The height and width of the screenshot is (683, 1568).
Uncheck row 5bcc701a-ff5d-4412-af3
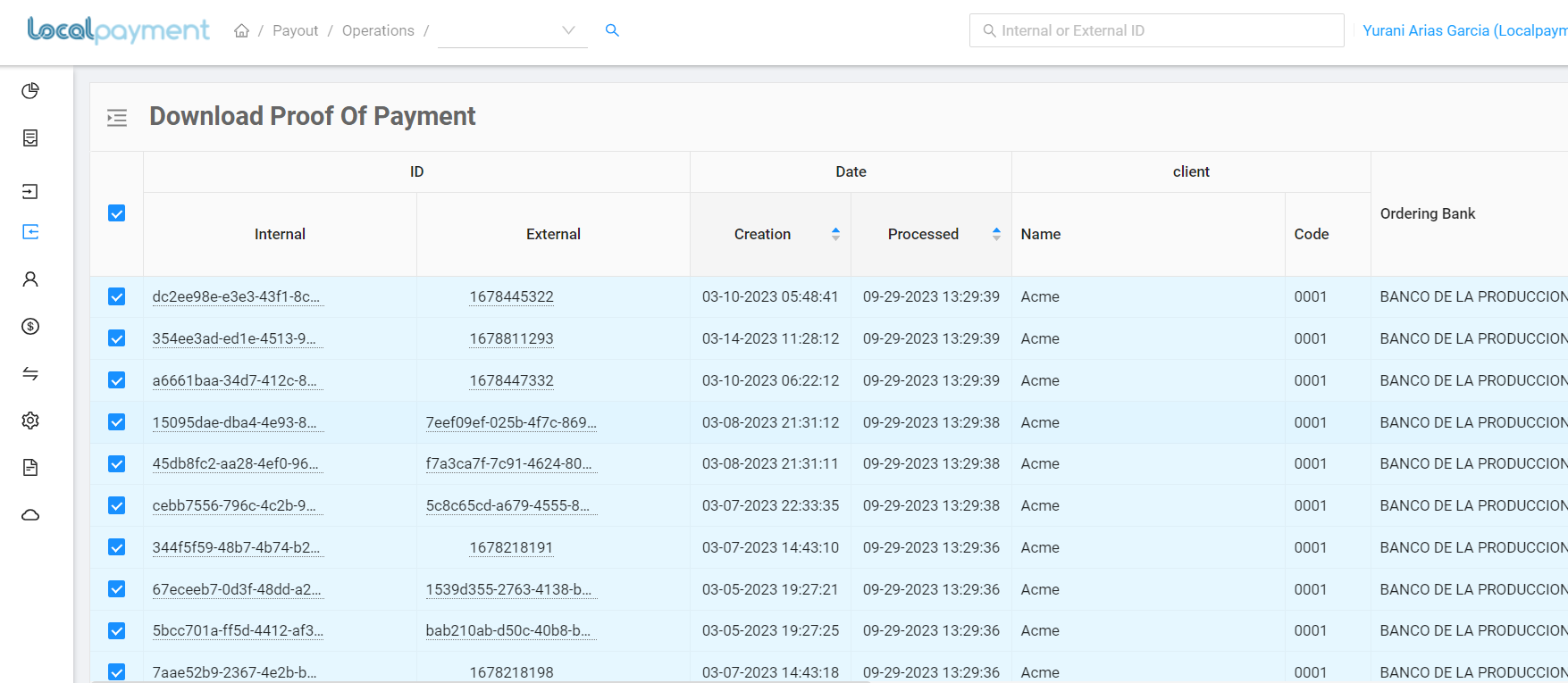point(116,630)
